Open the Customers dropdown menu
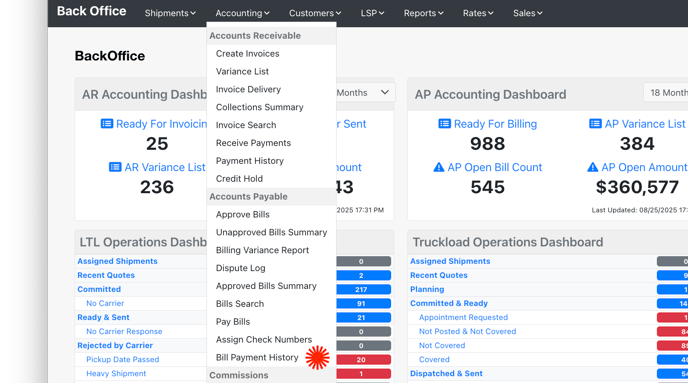688x383 pixels. [315, 13]
